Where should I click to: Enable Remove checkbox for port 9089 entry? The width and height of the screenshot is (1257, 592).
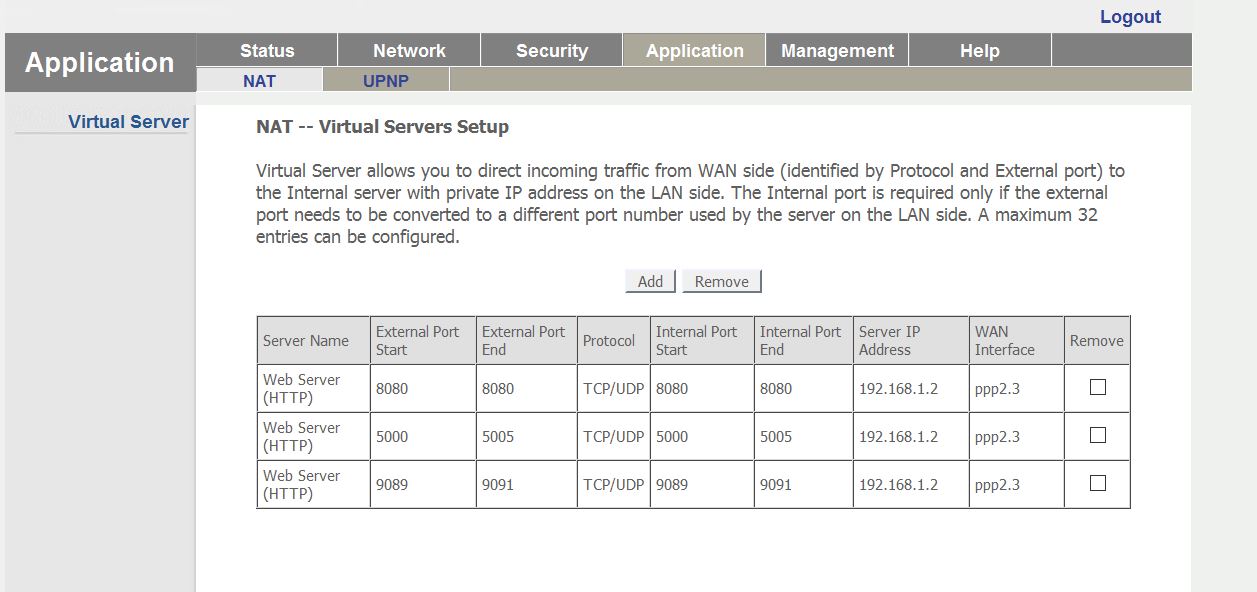point(1097,483)
